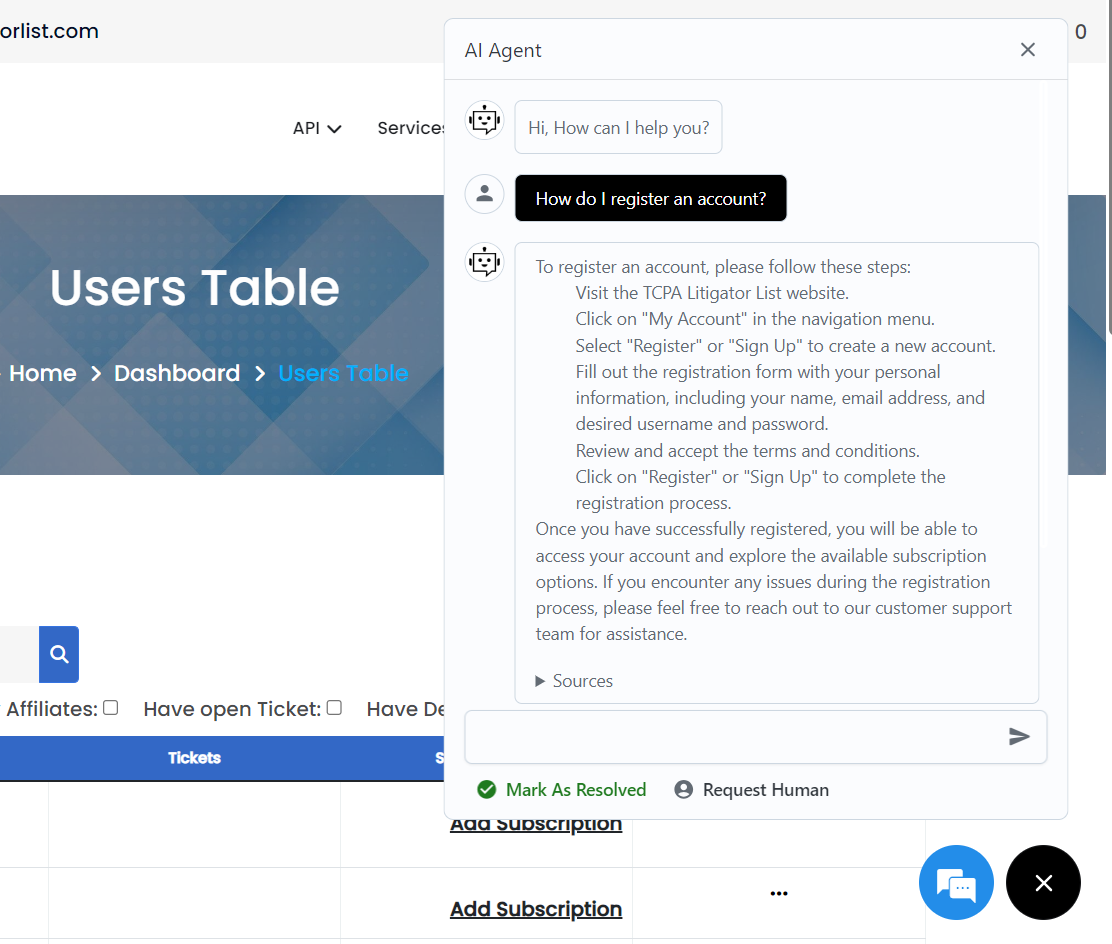Expand the Sources disclosure triangle
Screen dimensions: 1112x944
click(x=540, y=681)
